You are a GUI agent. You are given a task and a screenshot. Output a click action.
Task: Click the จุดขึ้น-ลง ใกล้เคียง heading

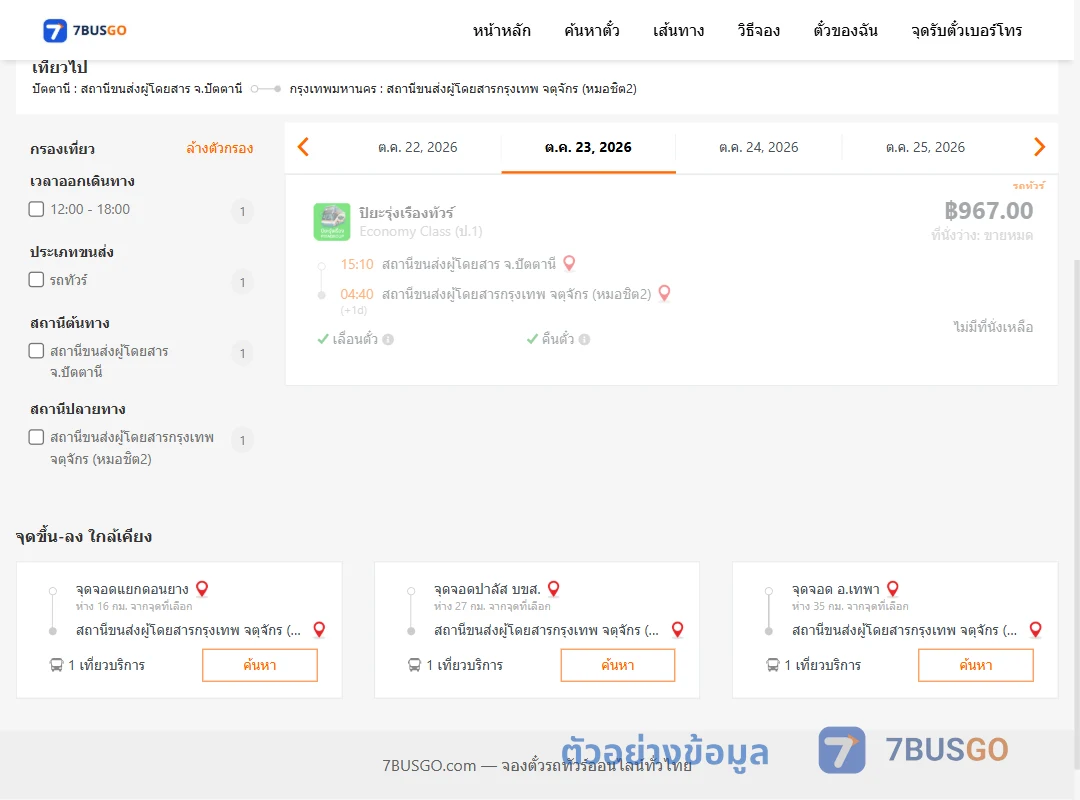pyautogui.click(x=84, y=536)
